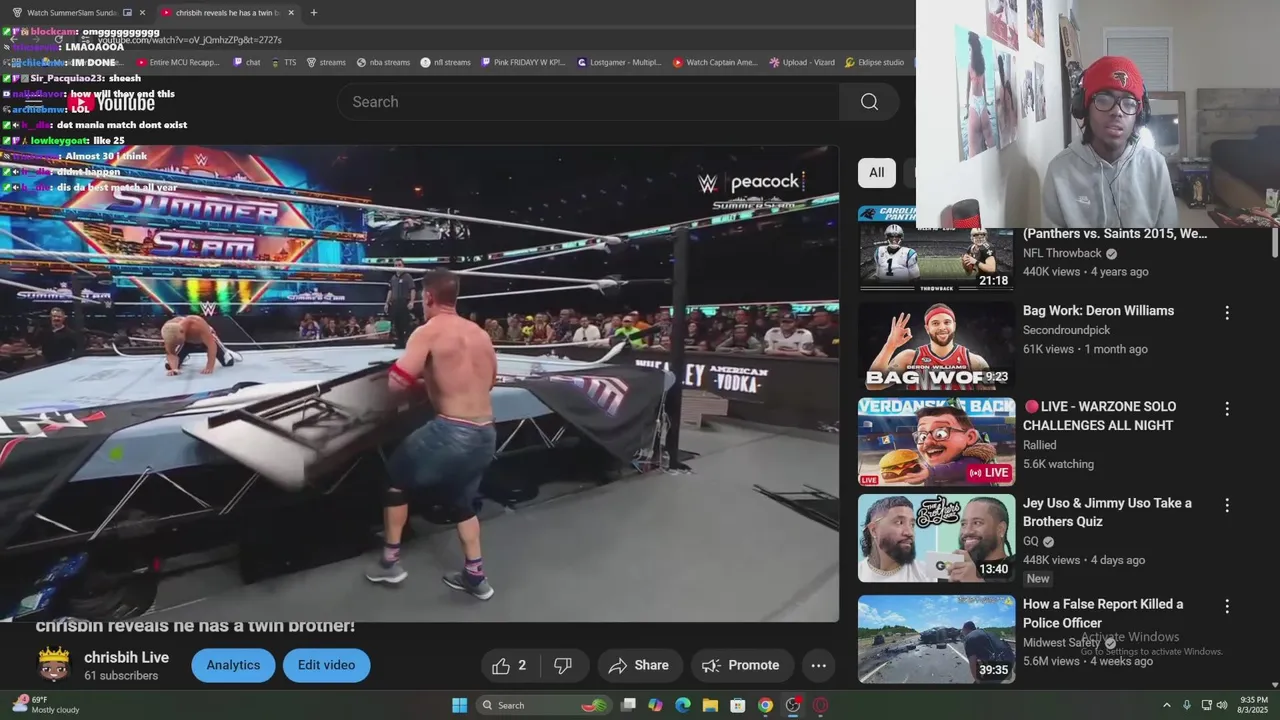Viewport: 1280px width, 720px height.
Task: Click the YouTube search magnifier button
Action: point(869,102)
